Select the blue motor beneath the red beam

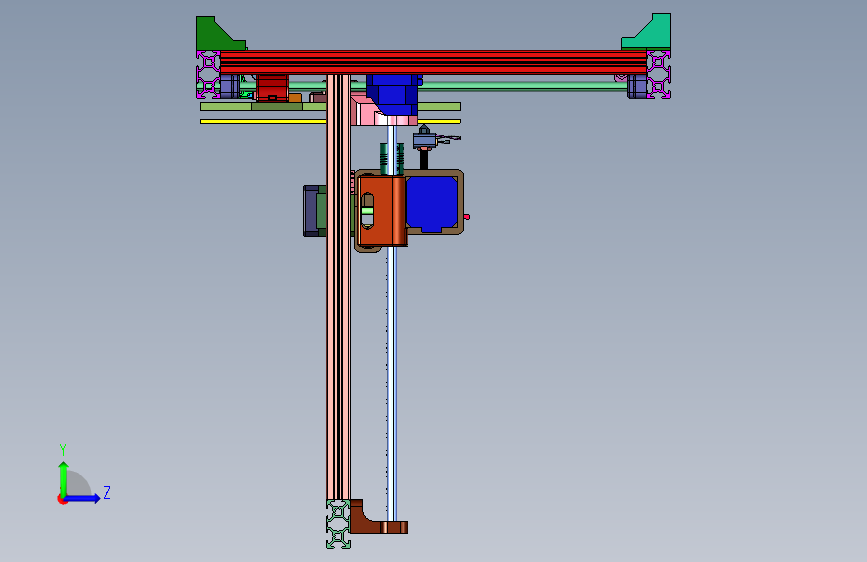pos(393,94)
